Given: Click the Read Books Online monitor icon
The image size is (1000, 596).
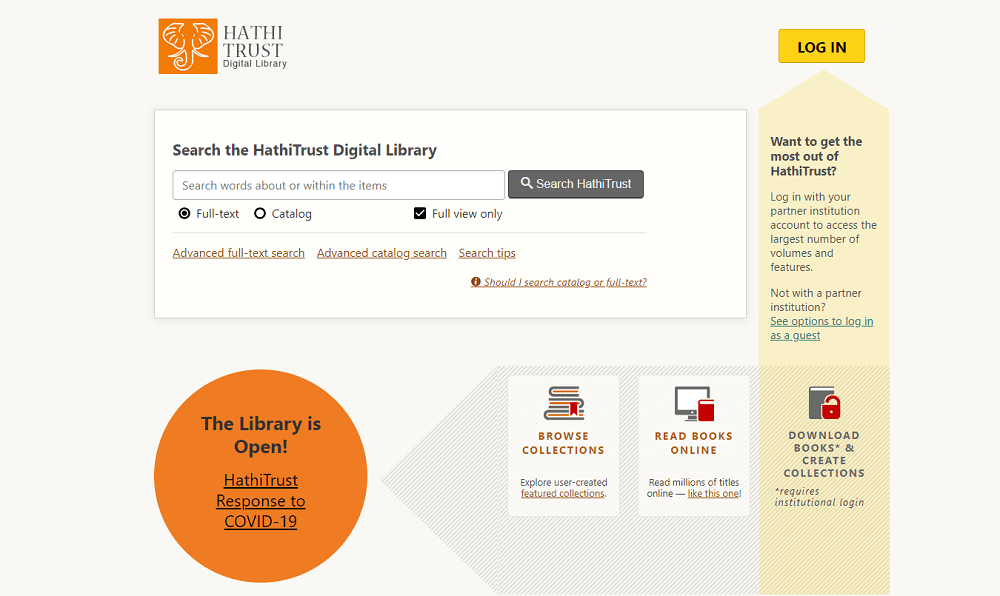Looking at the screenshot, I should (694, 403).
